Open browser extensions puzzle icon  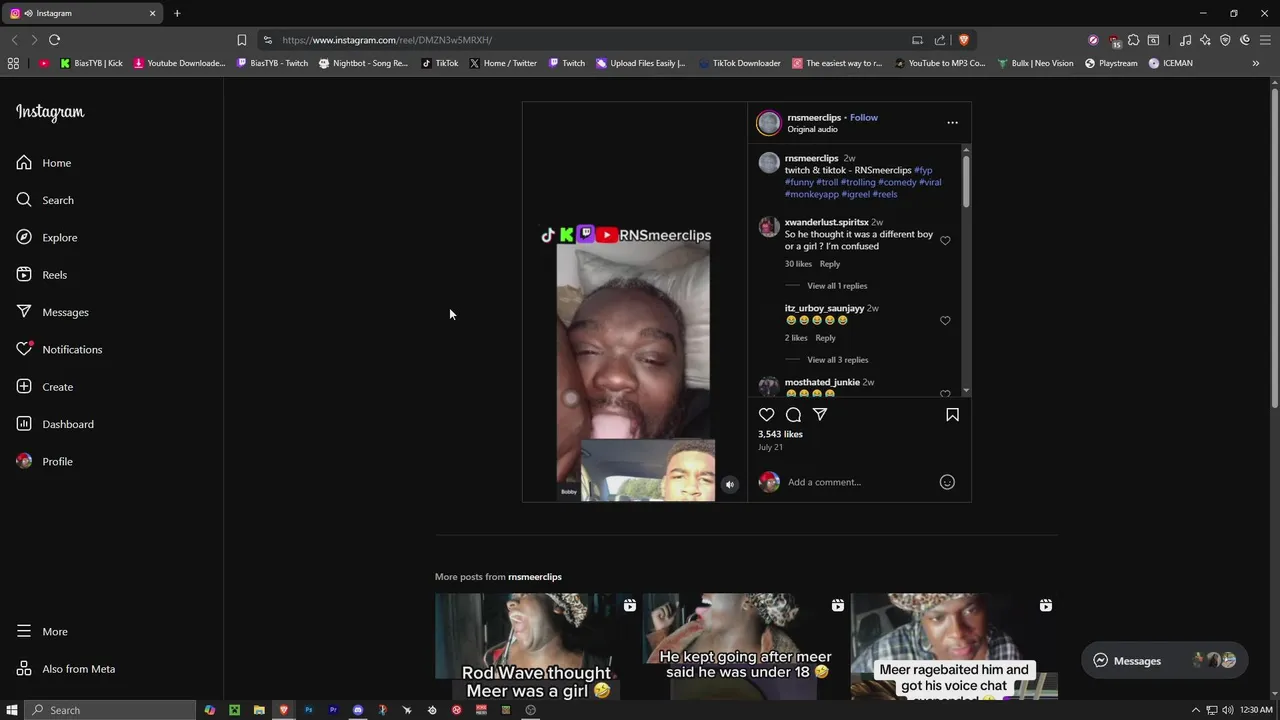1133,40
